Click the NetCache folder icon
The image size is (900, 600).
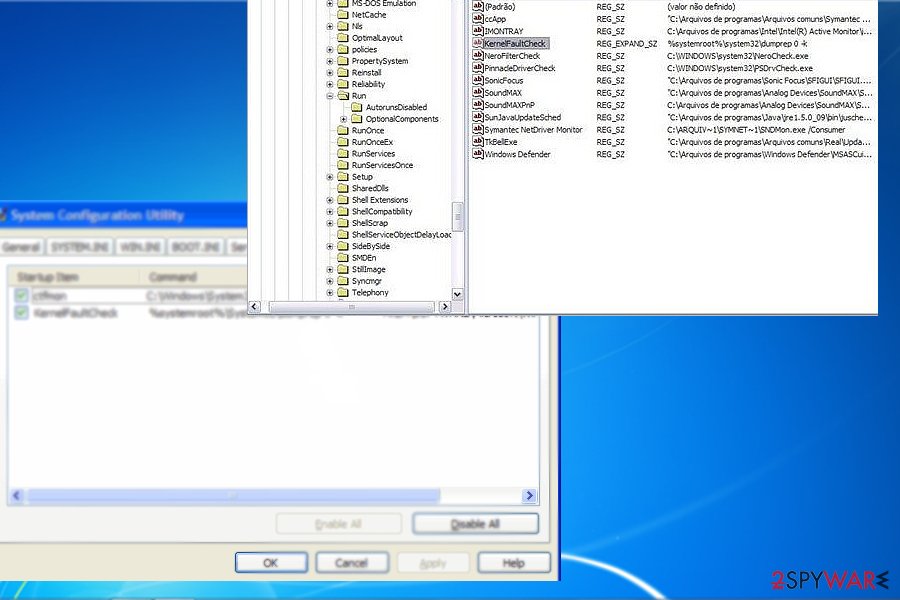coord(343,14)
